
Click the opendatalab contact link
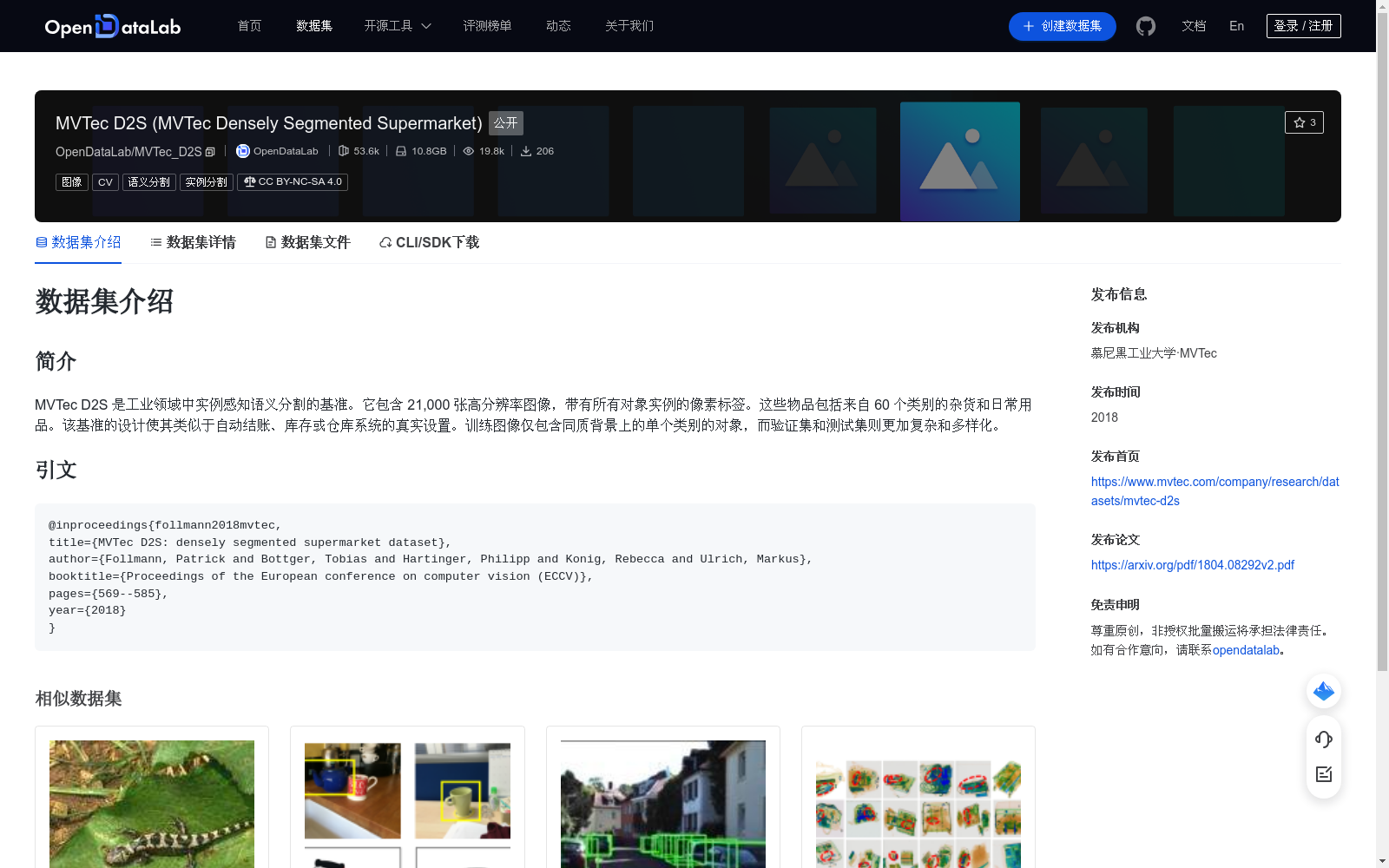(1246, 650)
